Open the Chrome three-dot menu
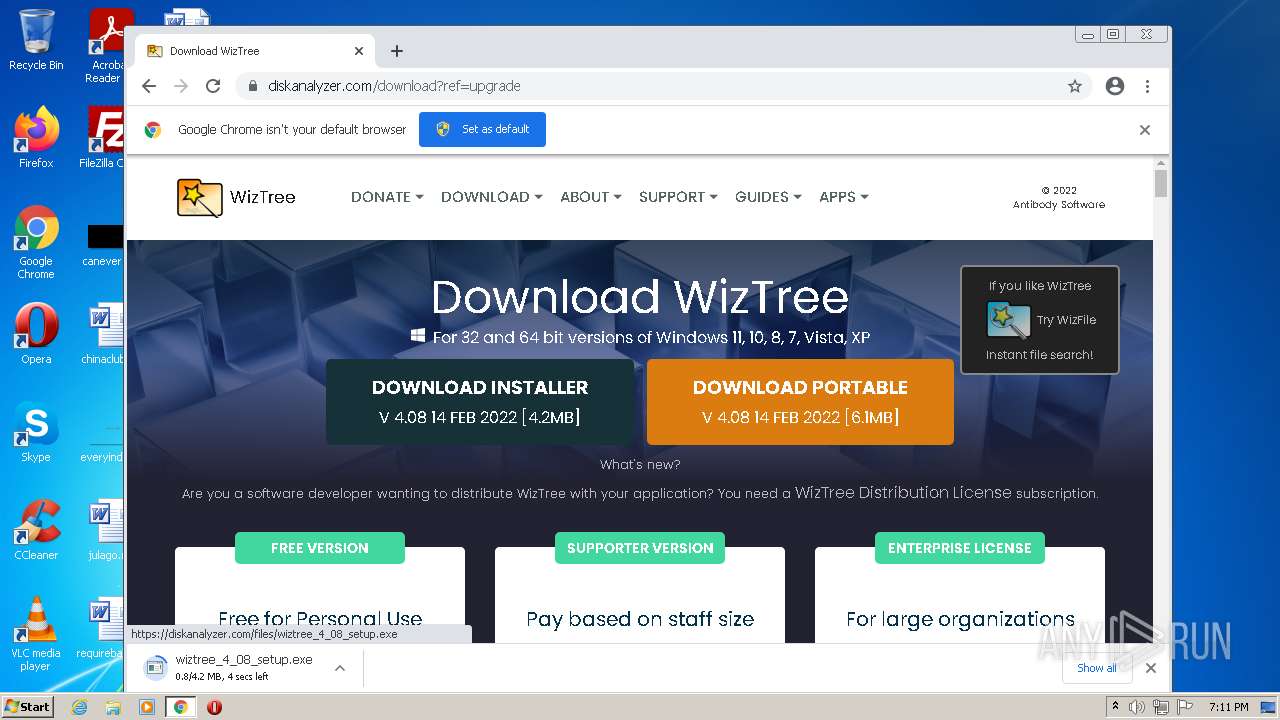Image resolution: width=1280 pixels, height=720 pixels. point(1147,86)
